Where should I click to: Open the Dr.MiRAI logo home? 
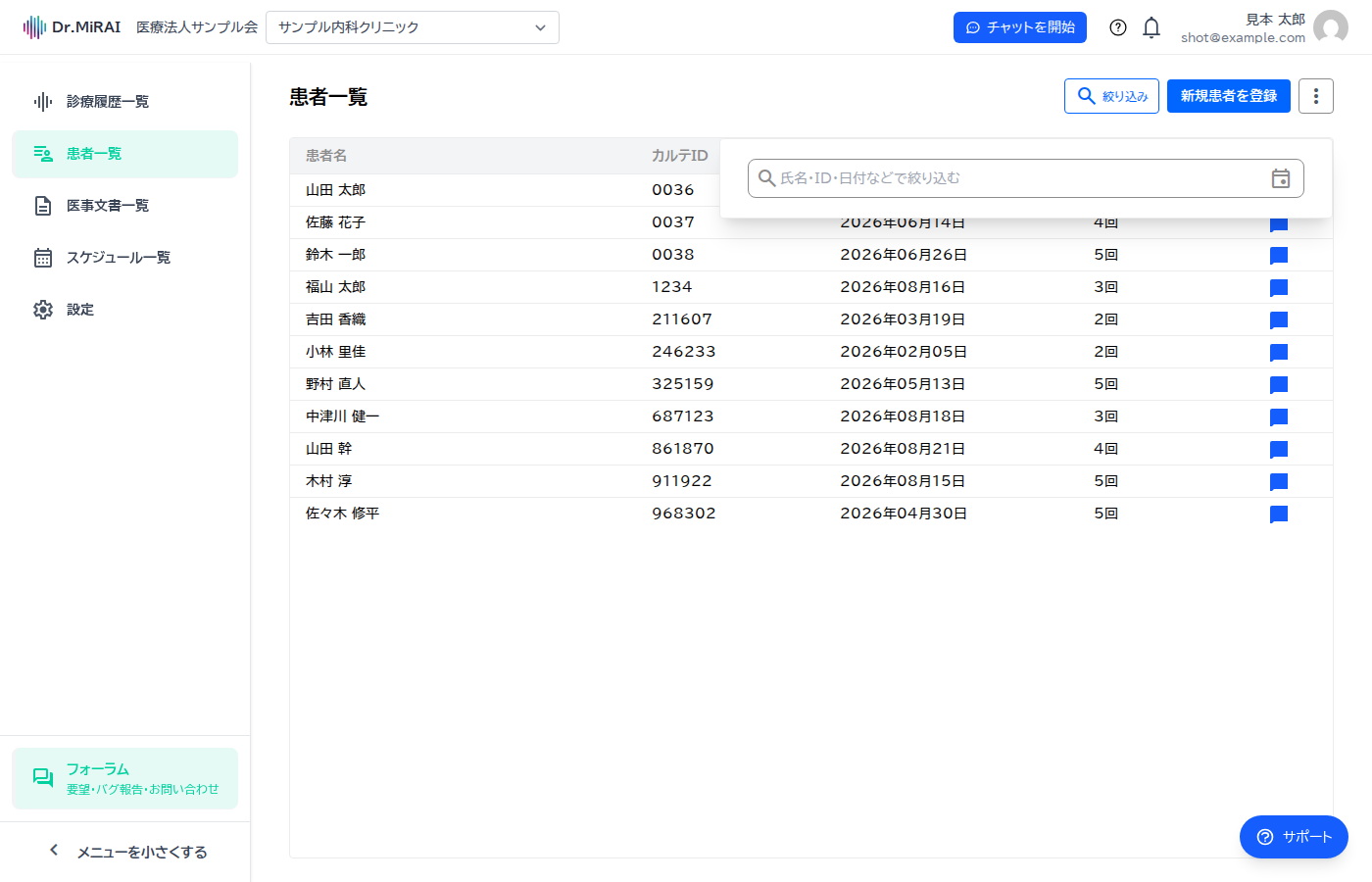pos(72,27)
